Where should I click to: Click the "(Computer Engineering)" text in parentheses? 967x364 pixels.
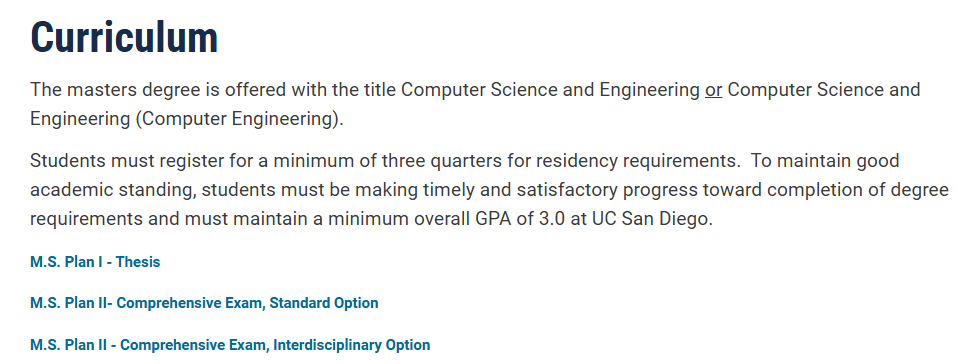click(239, 119)
